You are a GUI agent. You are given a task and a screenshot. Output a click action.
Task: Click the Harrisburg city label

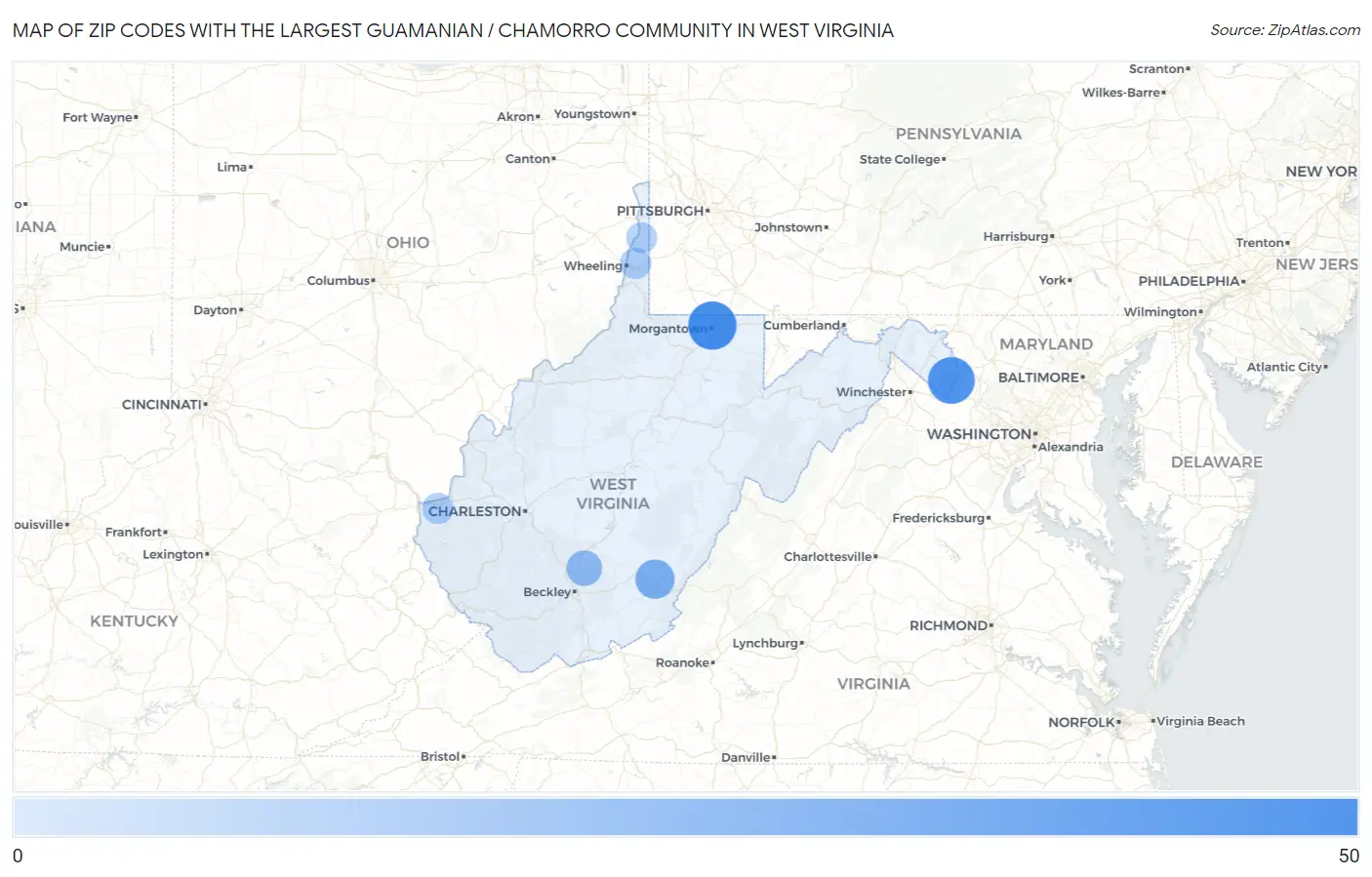tap(1016, 237)
